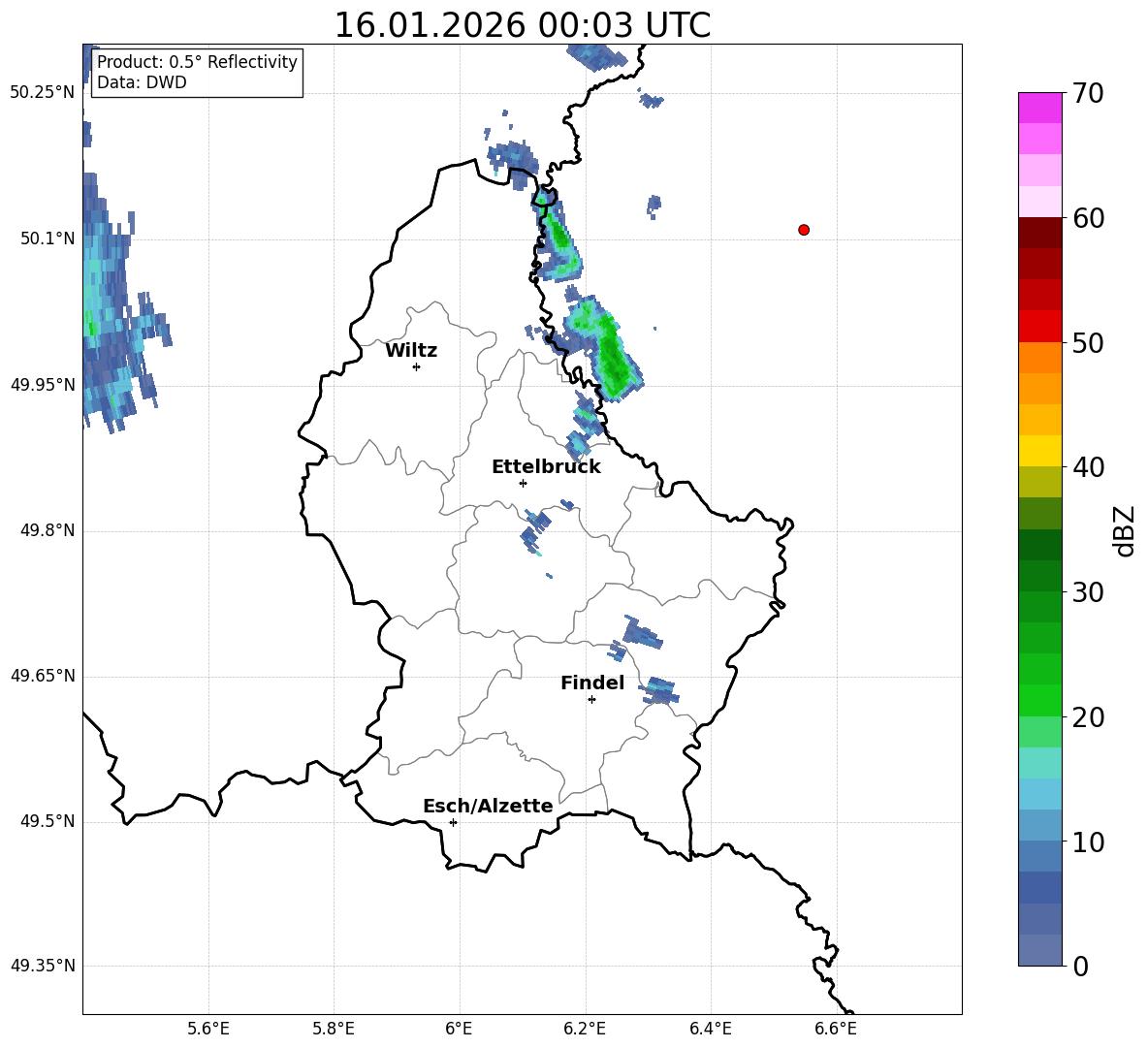Click the 6.2°E longitude label

click(585, 1029)
